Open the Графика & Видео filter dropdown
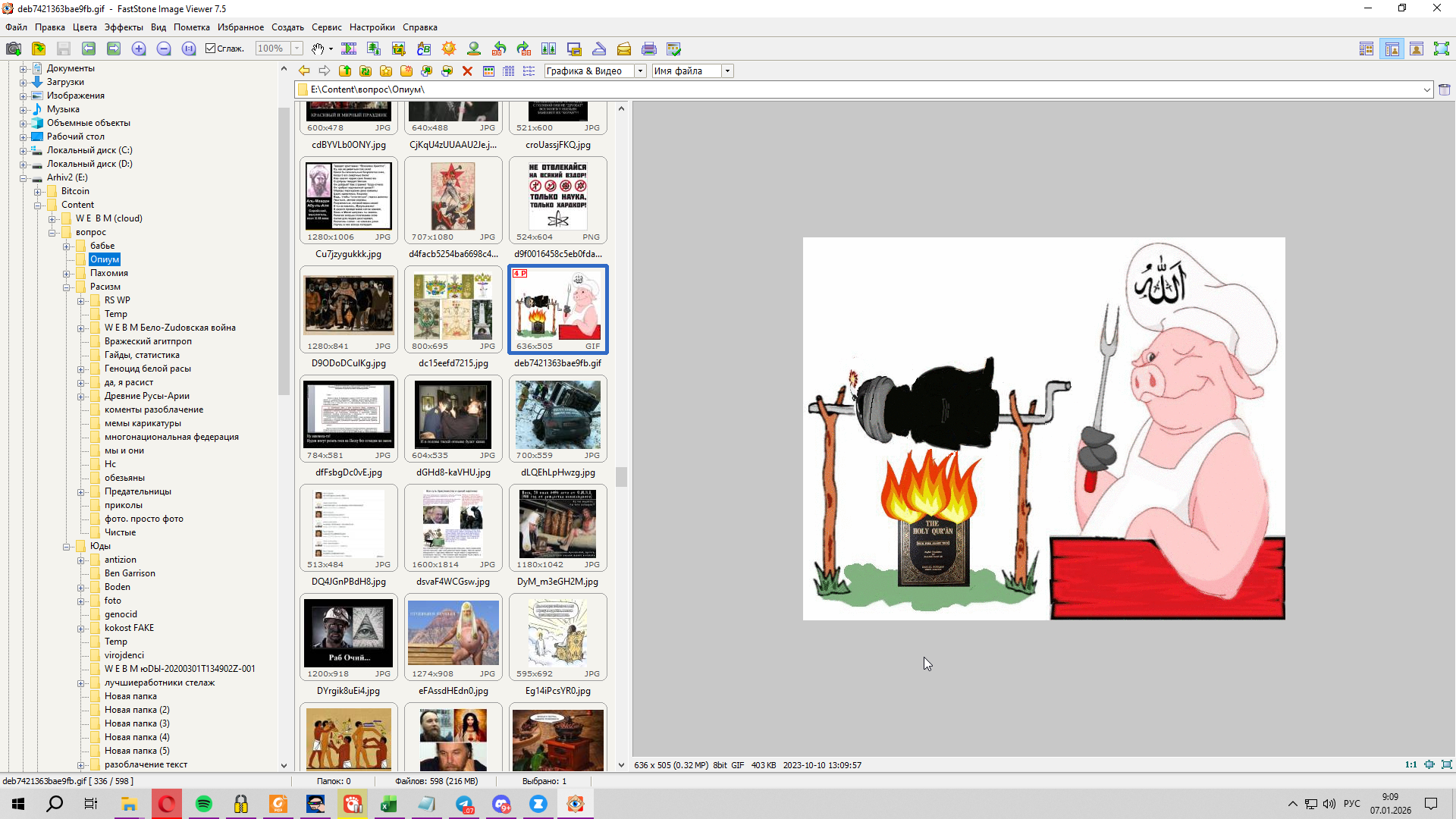 coord(640,71)
